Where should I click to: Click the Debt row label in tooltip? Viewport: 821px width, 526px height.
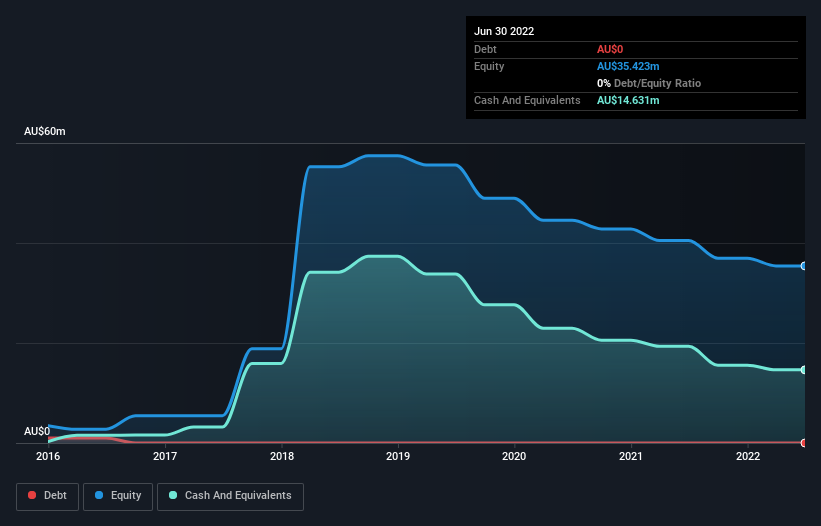[485, 49]
